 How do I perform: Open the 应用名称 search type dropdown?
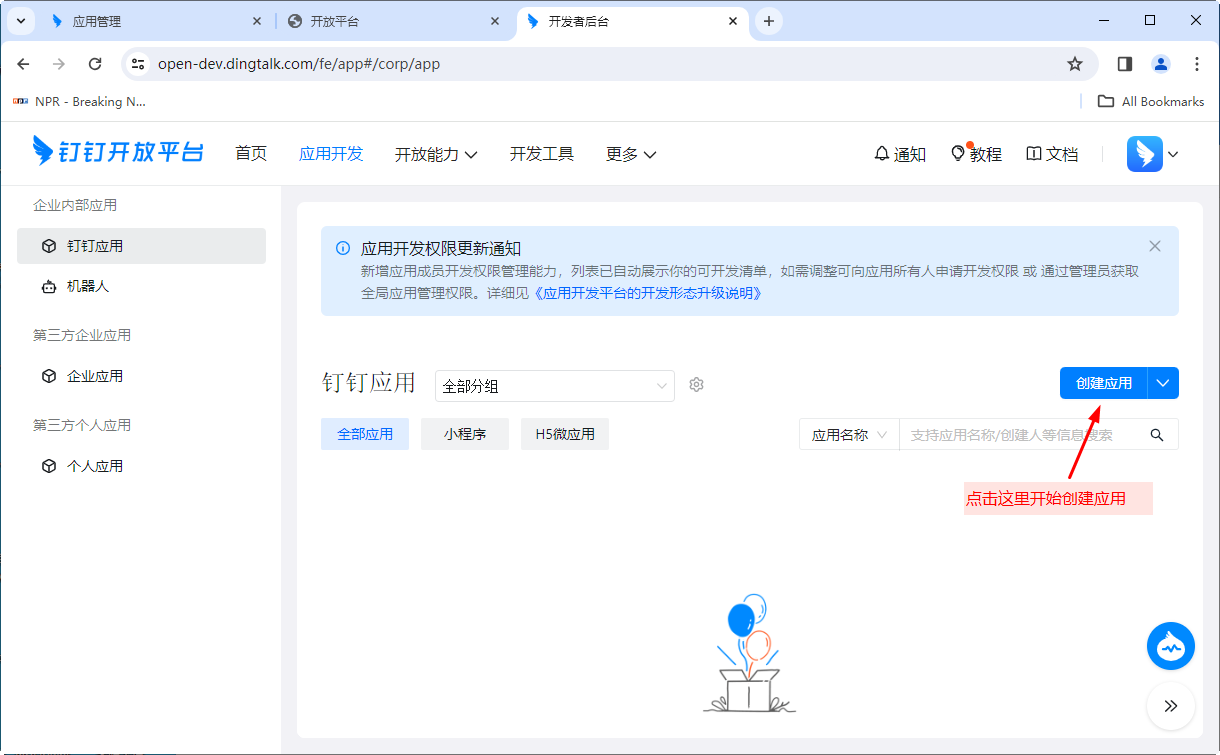(848, 435)
